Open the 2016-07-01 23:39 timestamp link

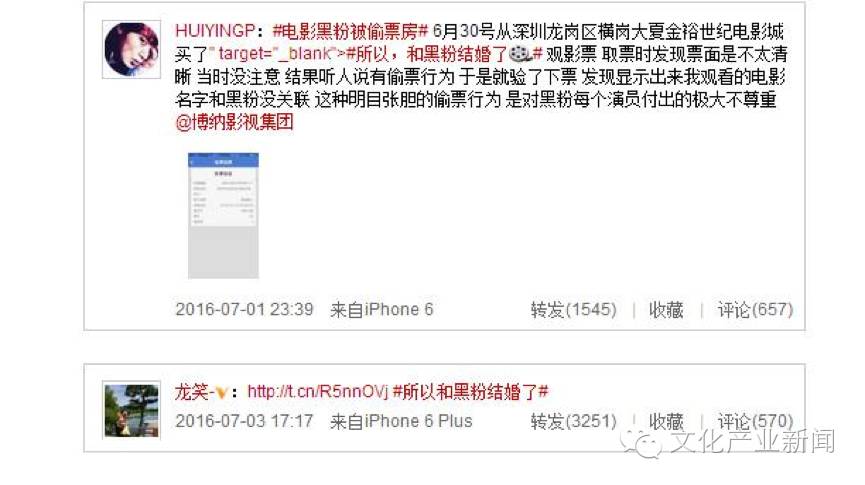pyautogui.click(x=244, y=309)
